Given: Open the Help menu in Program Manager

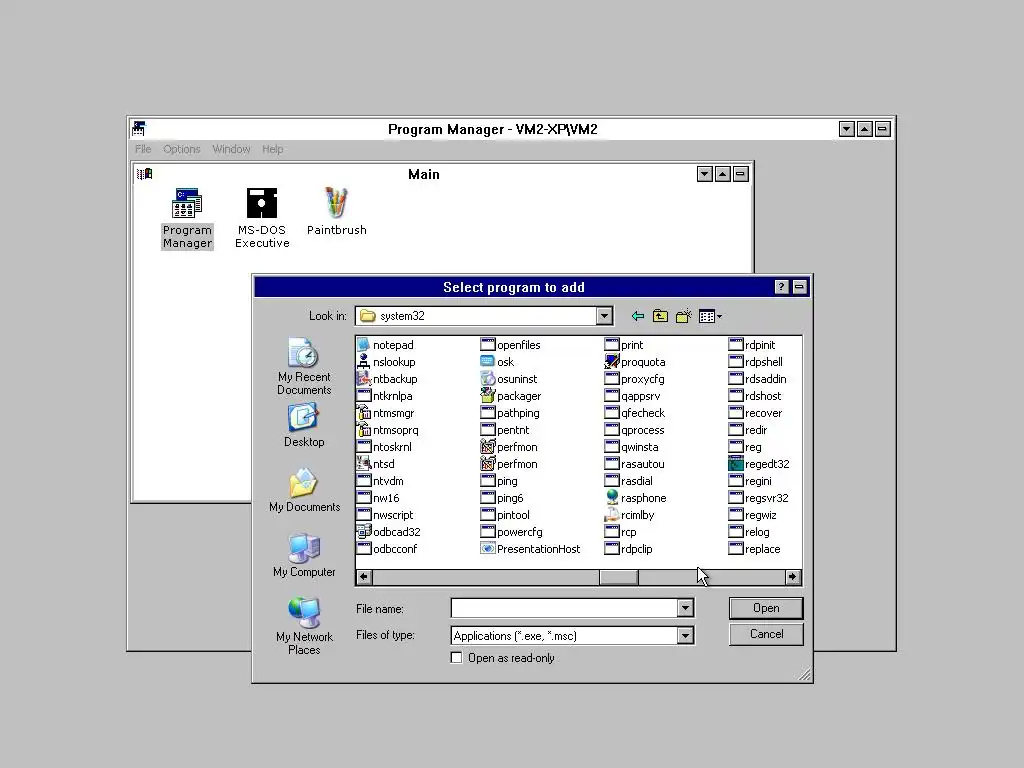Looking at the screenshot, I should point(272,149).
